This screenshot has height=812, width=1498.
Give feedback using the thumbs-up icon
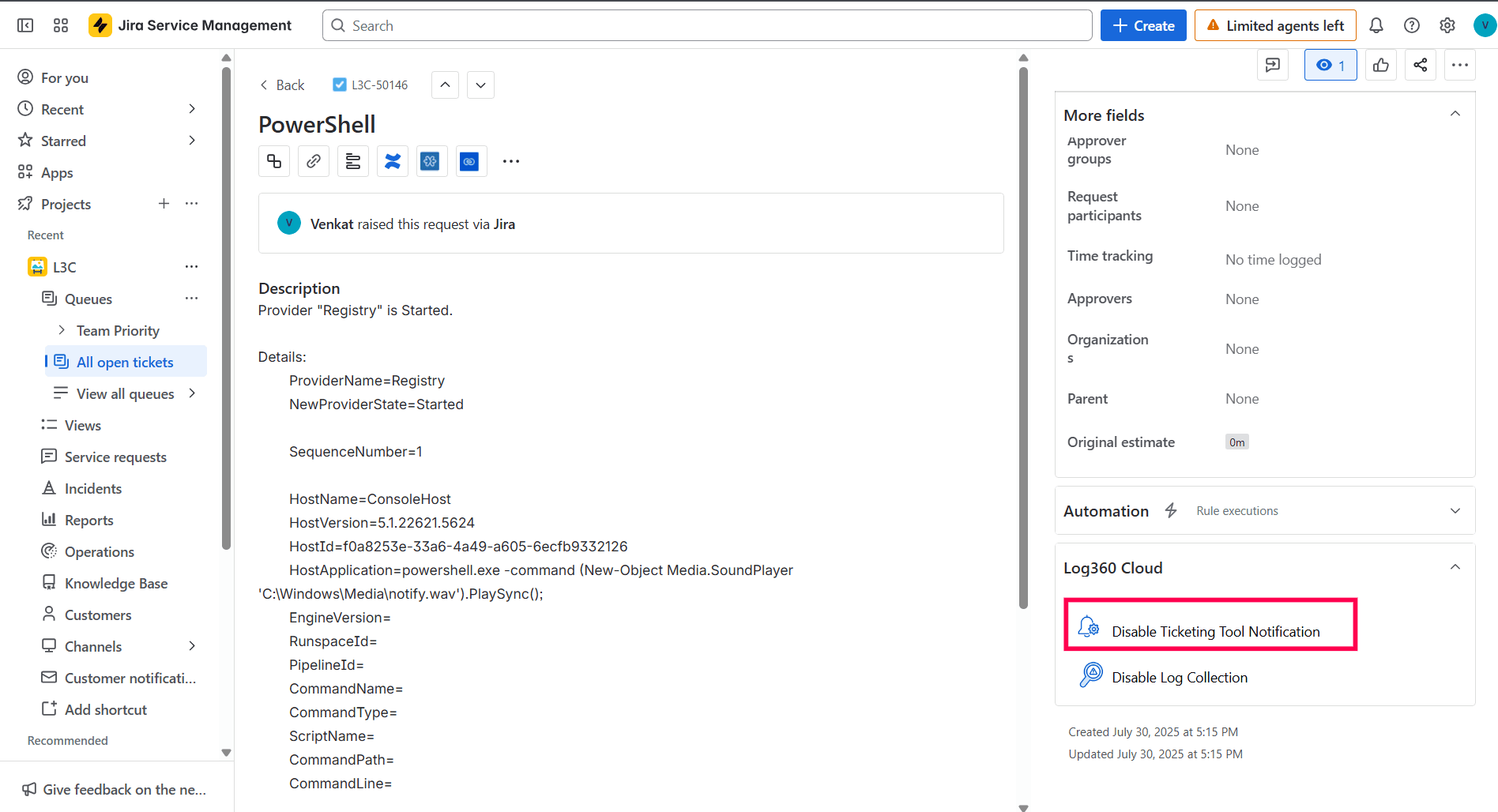point(1380,65)
